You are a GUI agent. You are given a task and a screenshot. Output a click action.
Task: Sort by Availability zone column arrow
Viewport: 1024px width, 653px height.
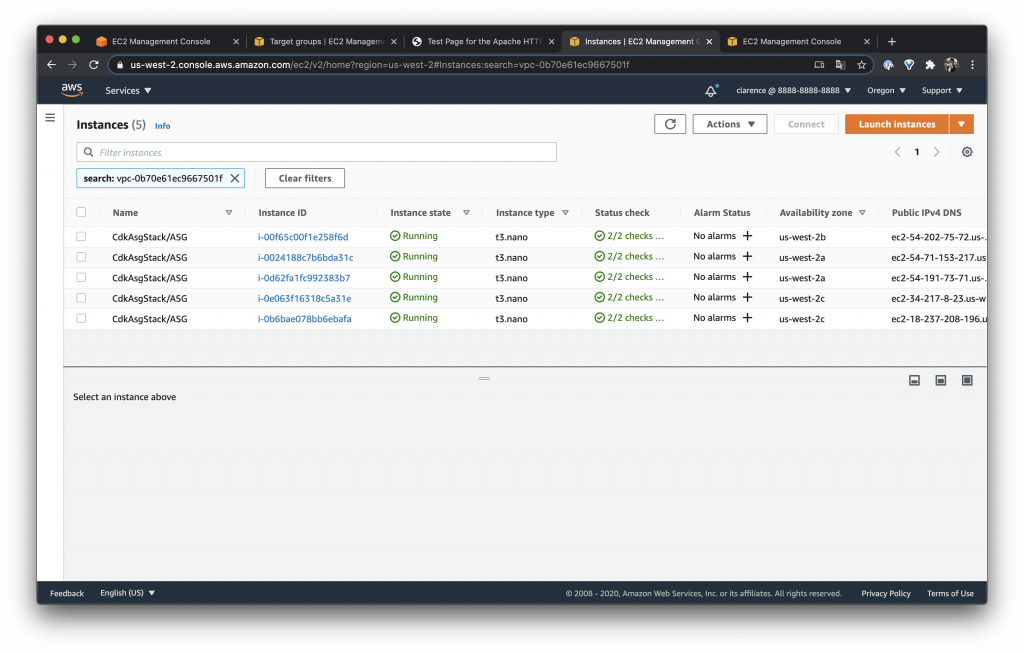point(863,213)
